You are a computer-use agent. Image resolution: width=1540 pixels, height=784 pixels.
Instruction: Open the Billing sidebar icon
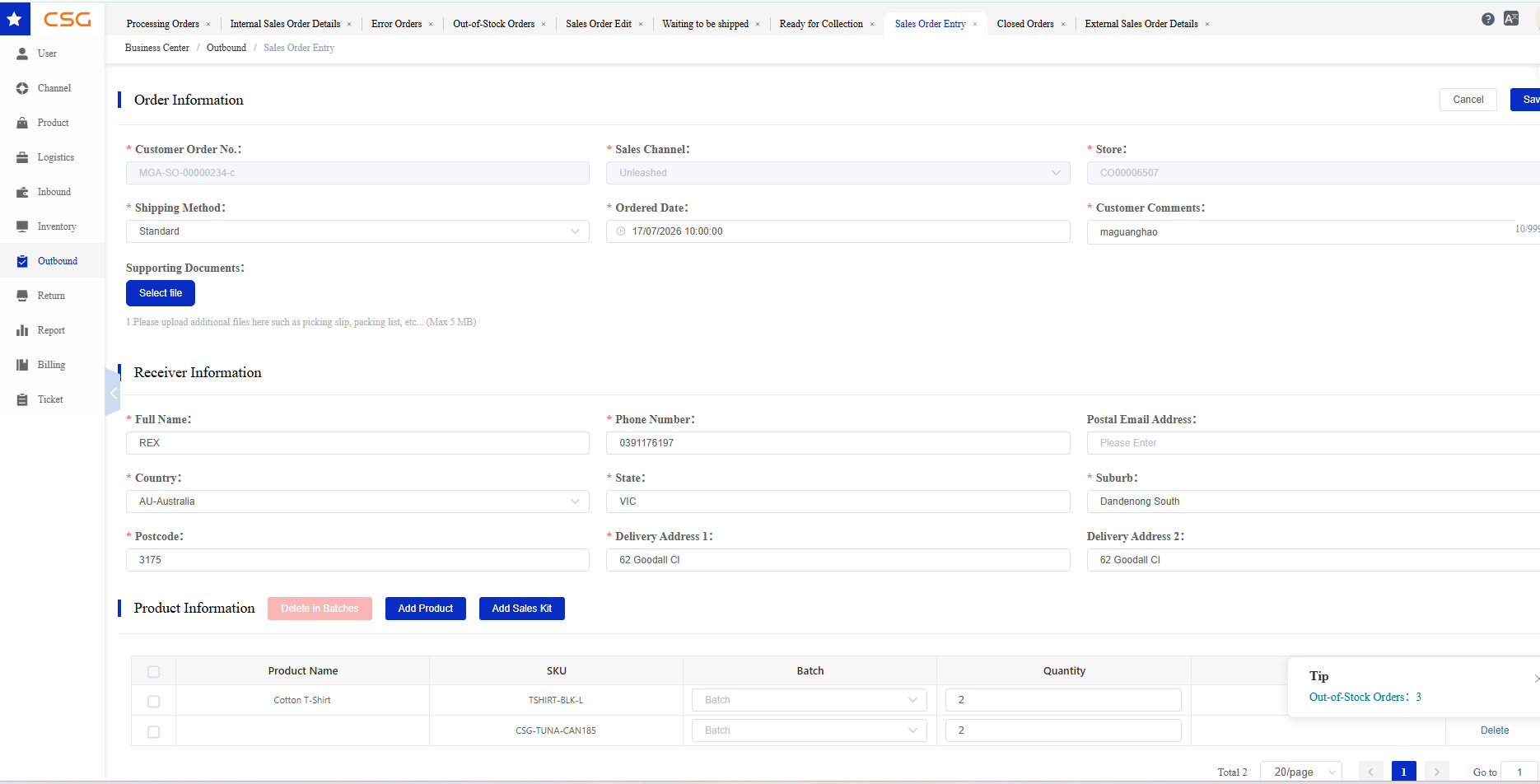pyautogui.click(x=22, y=365)
